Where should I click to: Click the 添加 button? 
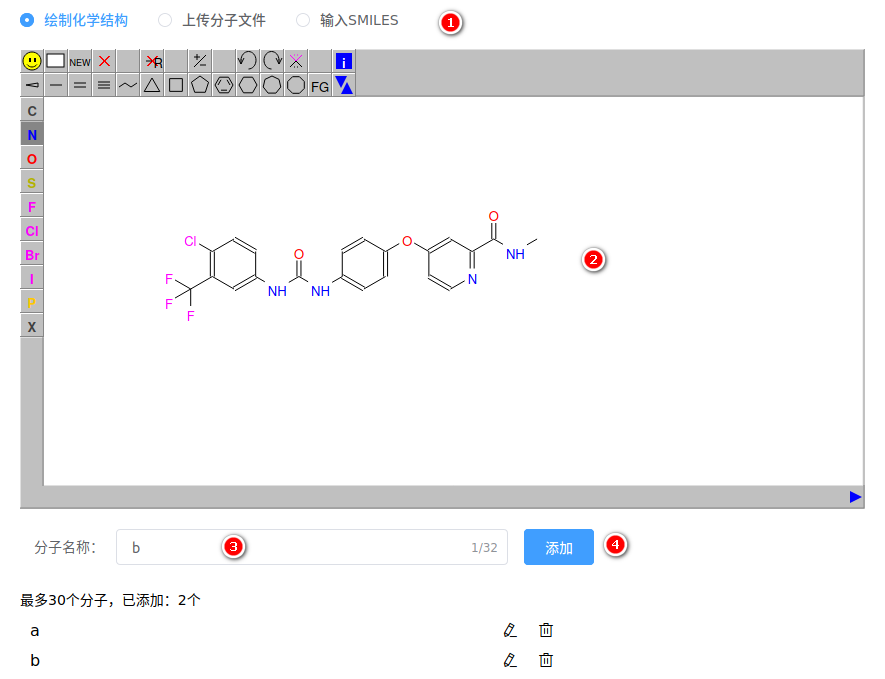coord(559,547)
